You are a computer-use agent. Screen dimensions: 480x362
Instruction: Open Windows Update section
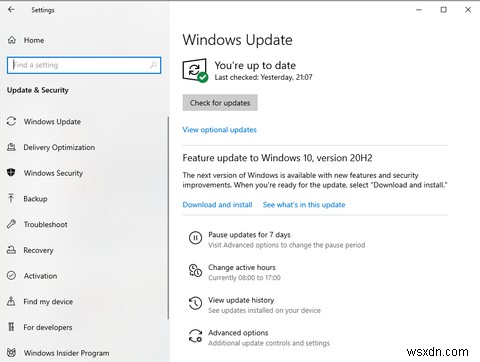click(x=52, y=122)
